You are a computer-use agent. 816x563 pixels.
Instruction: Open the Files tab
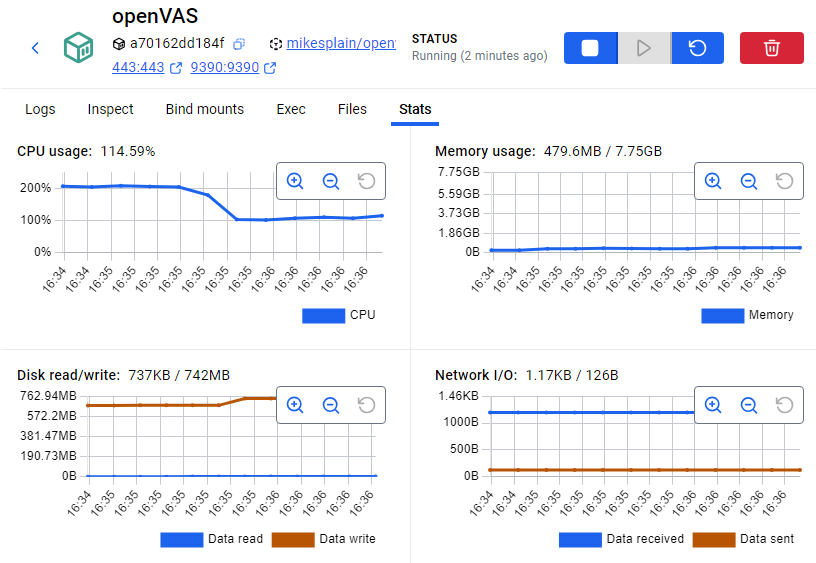pyautogui.click(x=352, y=109)
